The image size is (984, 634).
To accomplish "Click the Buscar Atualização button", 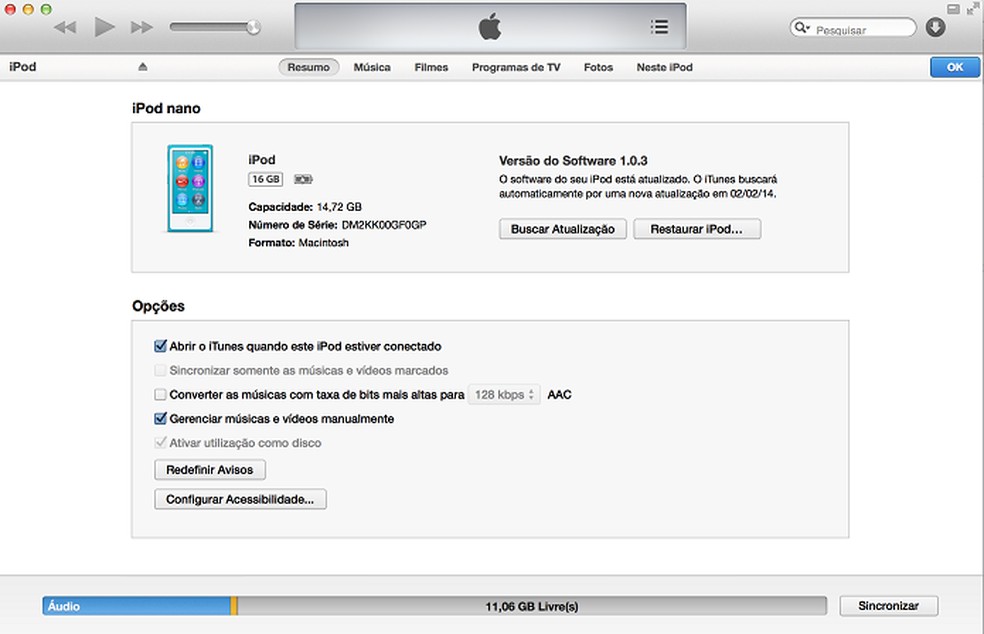I will tap(562, 228).
